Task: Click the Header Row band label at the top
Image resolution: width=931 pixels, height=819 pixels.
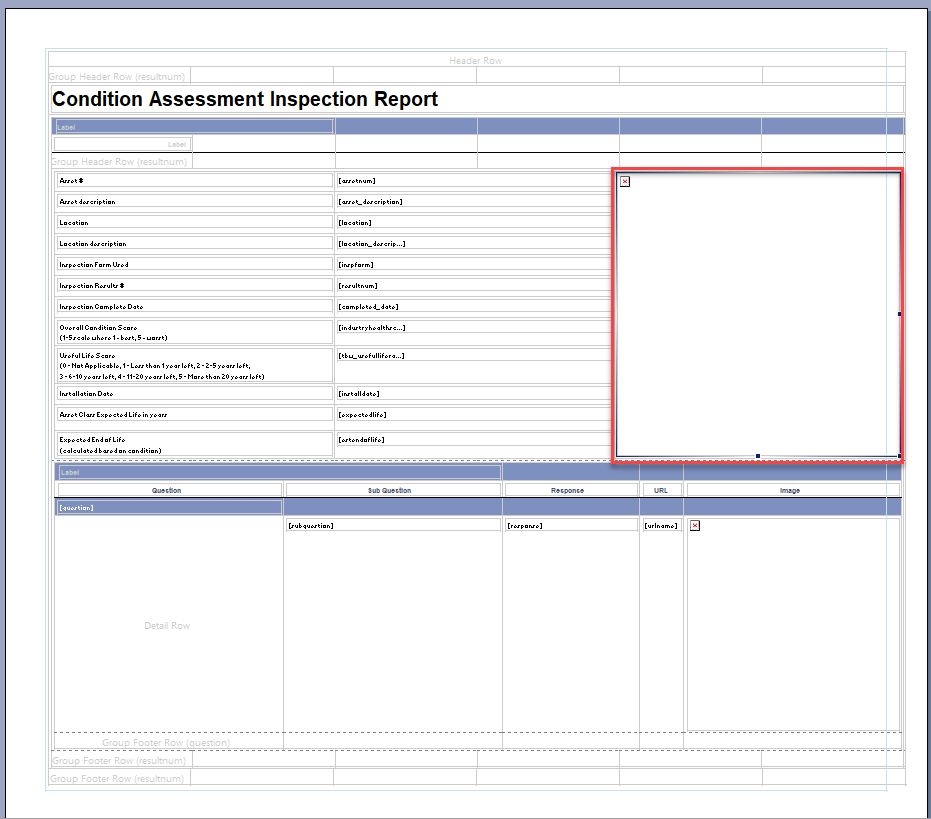Action: pyautogui.click(x=475, y=60)
